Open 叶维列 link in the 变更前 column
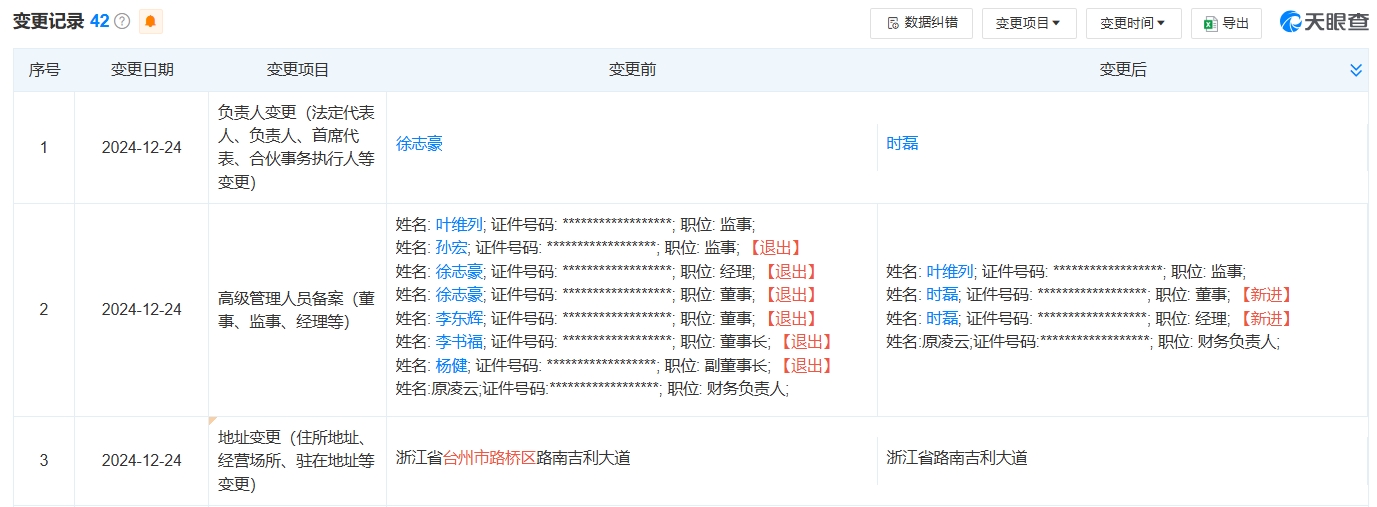 tap(459, 224)
